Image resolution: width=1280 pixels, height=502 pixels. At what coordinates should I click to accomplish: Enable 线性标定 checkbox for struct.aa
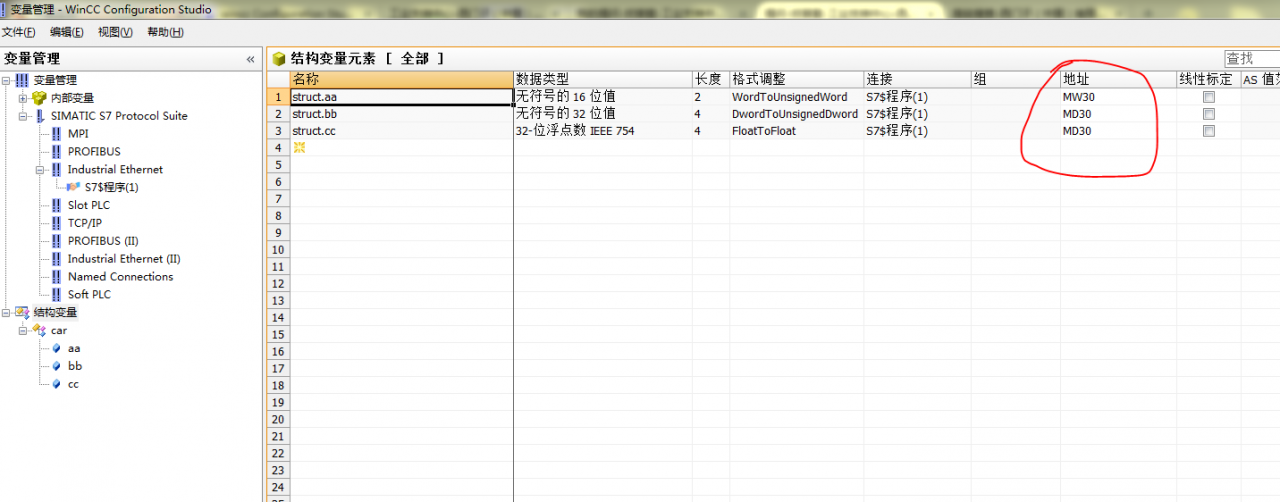click(x=1209, y=97)
